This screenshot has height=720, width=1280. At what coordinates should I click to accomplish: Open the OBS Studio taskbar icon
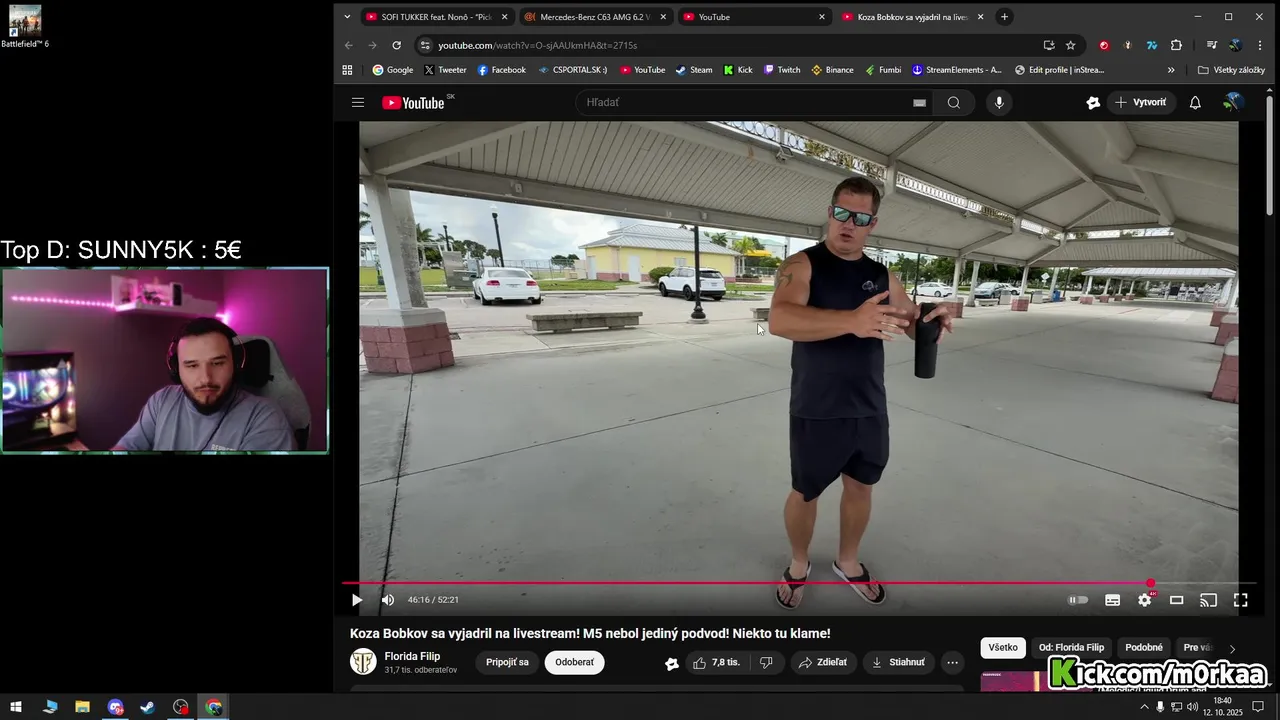[x=181, y=707]
